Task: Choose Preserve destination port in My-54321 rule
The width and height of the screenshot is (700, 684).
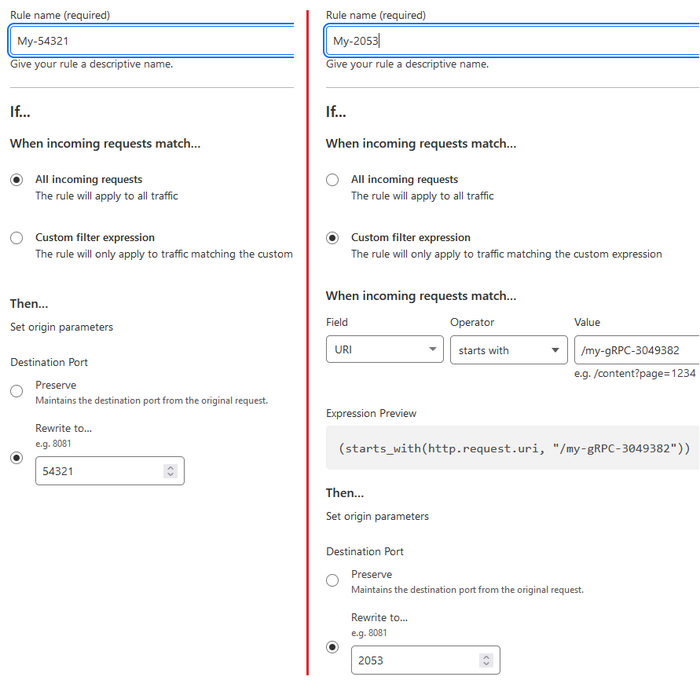Action: tap(17, 391)
